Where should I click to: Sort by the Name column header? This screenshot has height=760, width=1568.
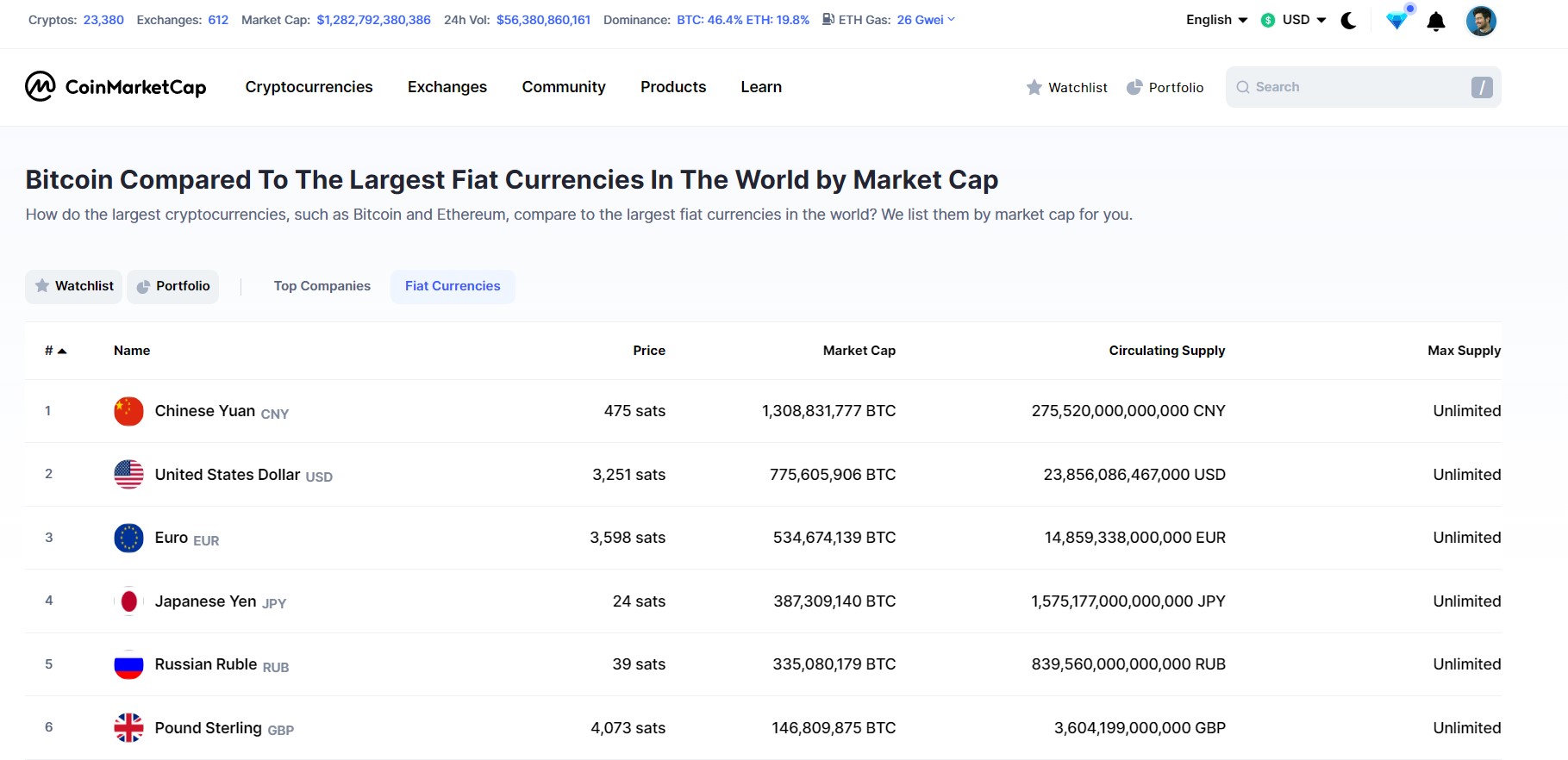pos(132,351)
